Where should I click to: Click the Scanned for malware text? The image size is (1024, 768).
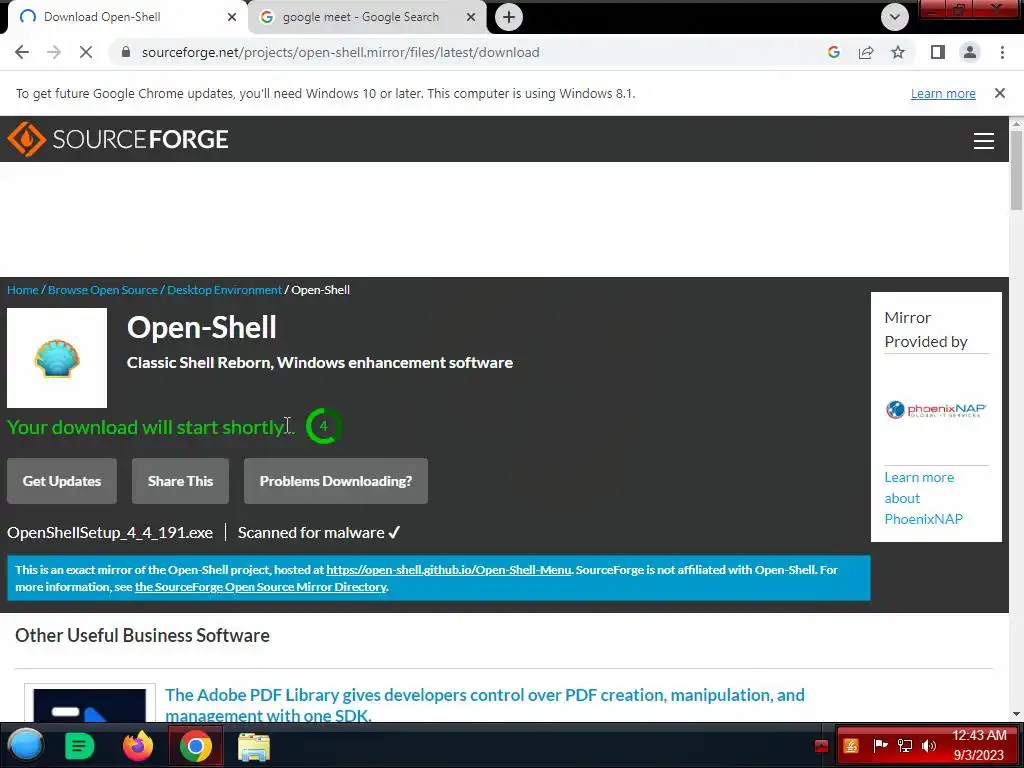click(319, 533)
